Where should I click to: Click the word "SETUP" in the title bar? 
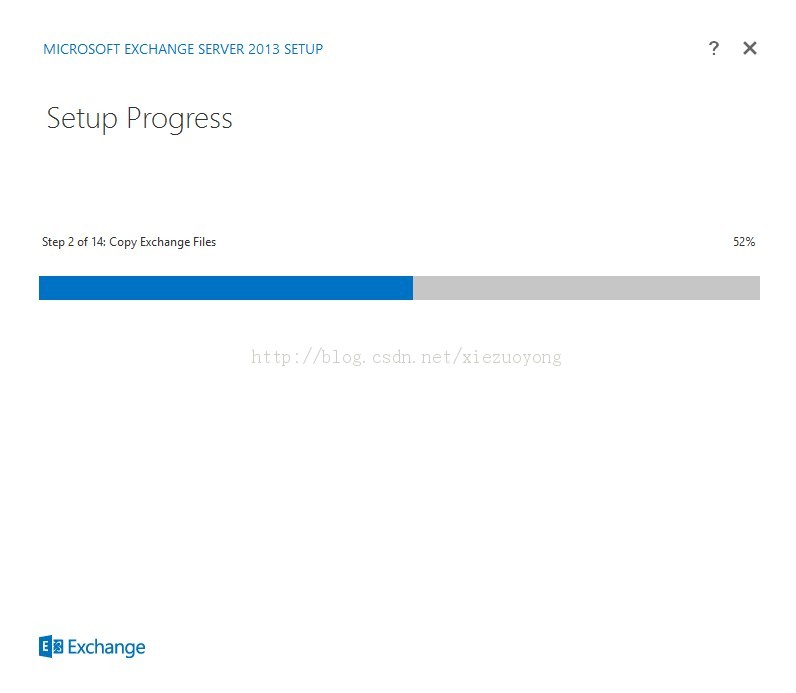303,49
